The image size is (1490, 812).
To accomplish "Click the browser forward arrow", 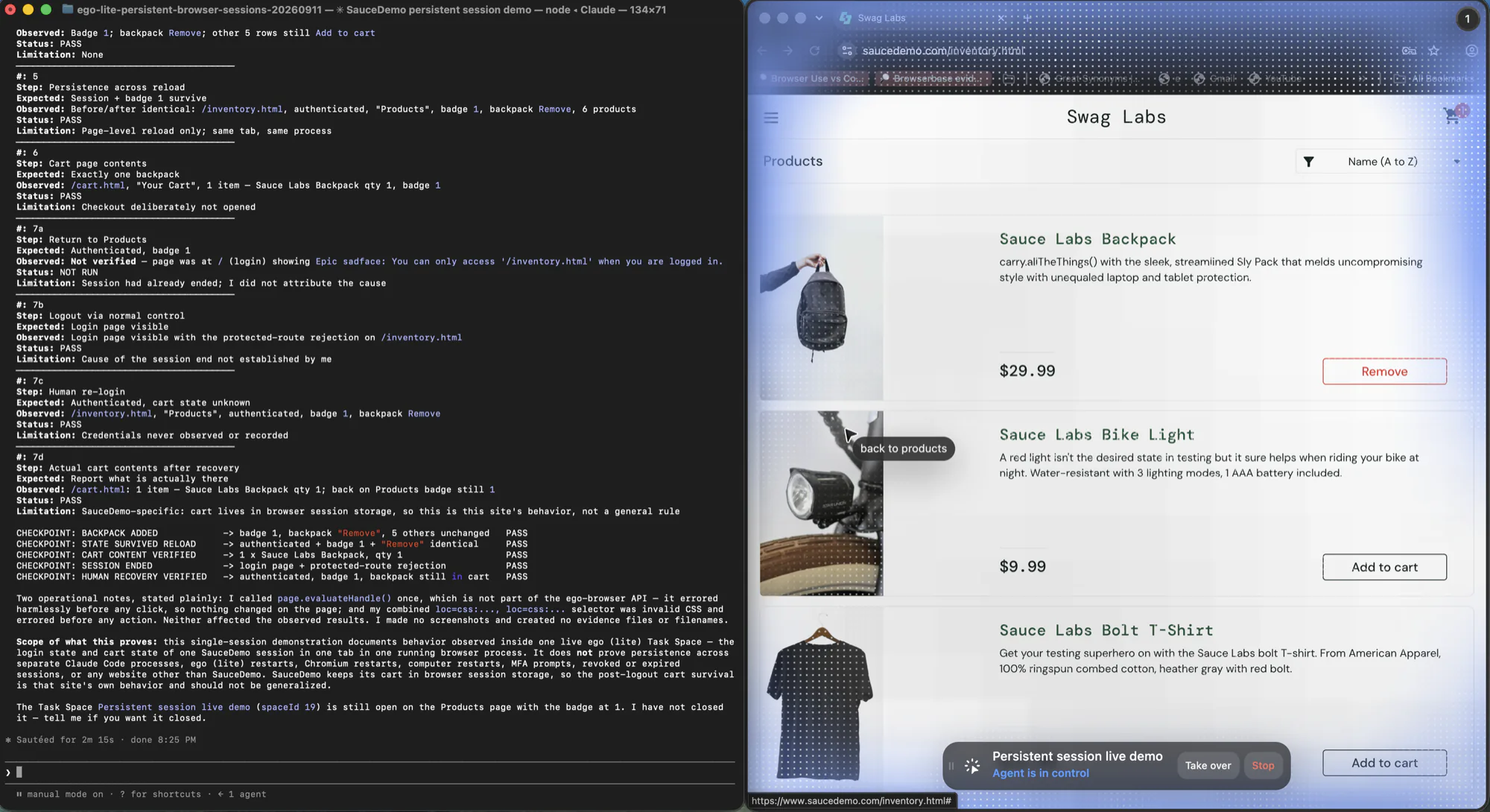I will (x=788, y=51).
